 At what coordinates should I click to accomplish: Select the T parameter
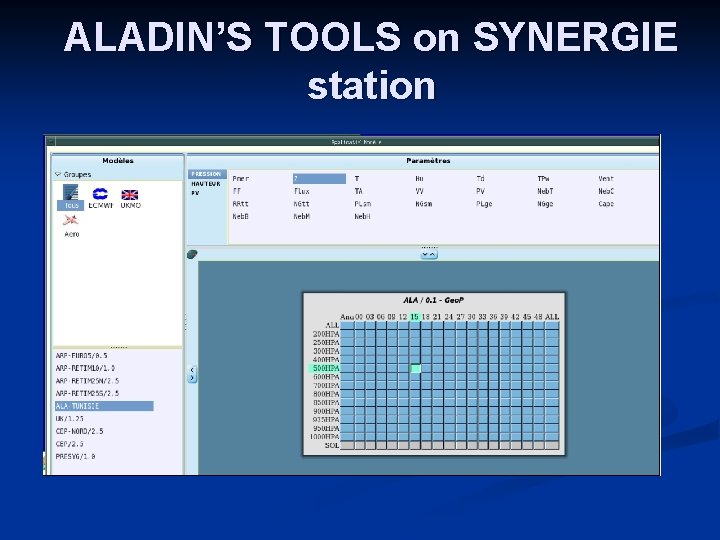point(357,179)
